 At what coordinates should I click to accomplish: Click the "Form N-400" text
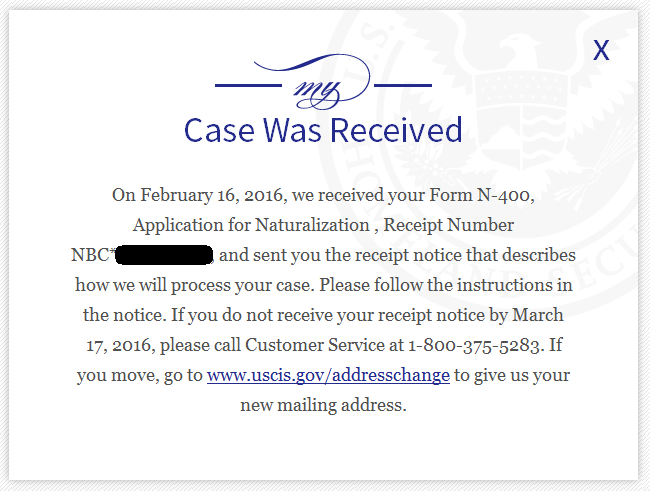tap(479, 194)
